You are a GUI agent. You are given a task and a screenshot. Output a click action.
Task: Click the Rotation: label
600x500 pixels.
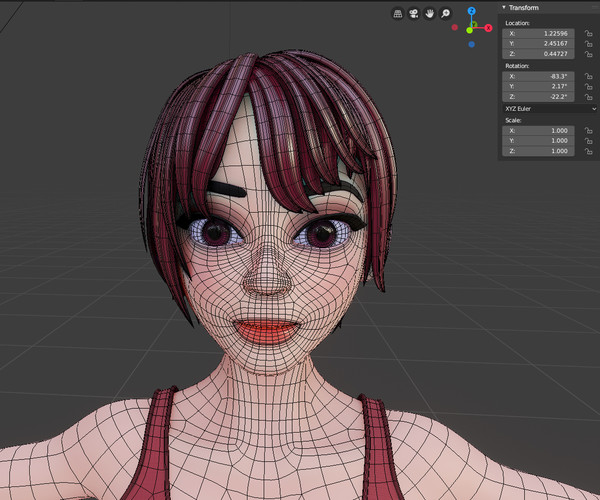tap(517, 66)
